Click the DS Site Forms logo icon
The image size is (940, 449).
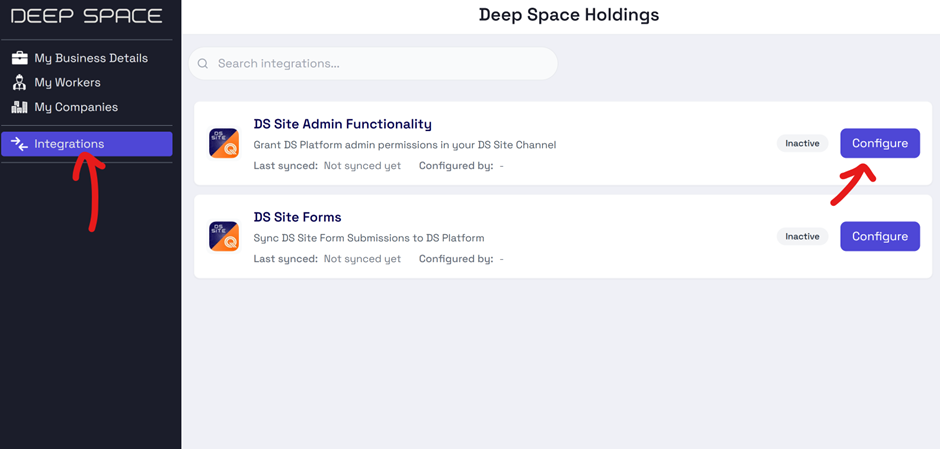click(224, 236)
